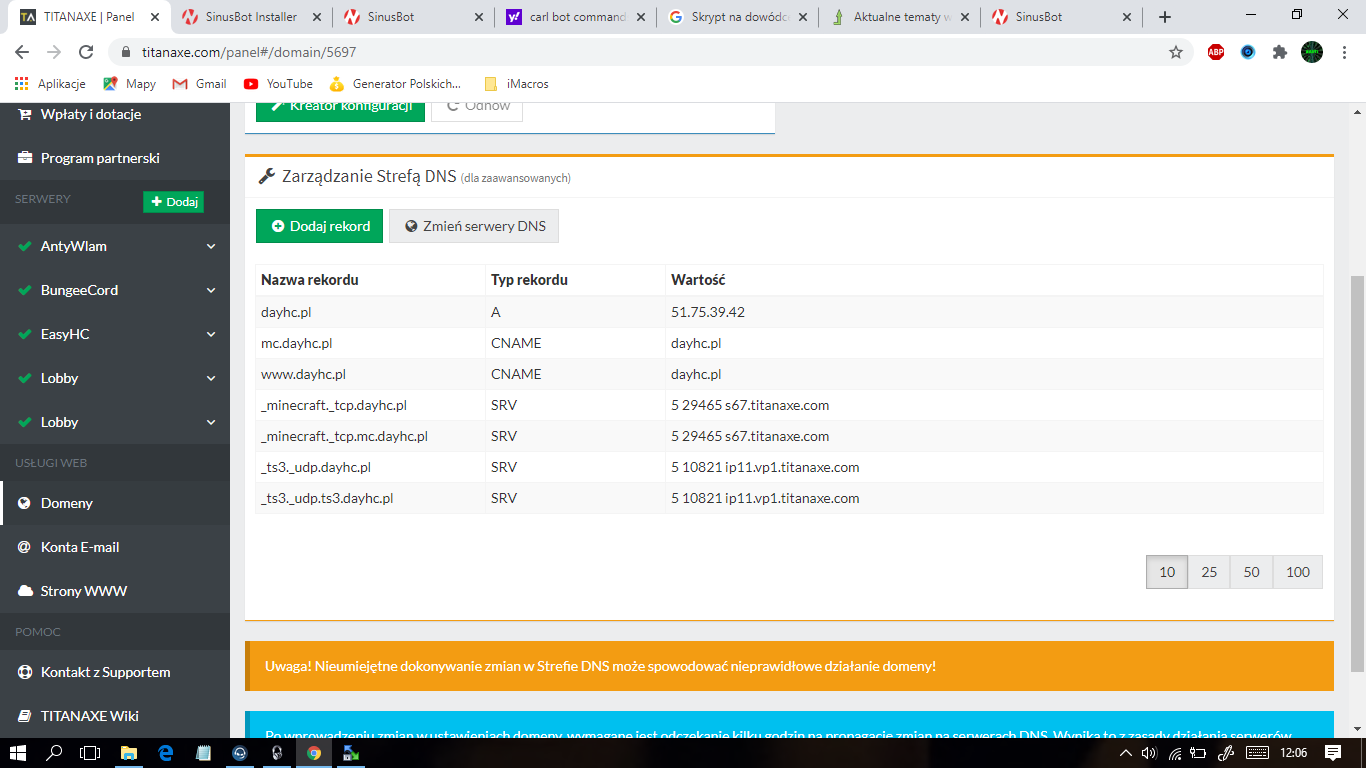Open the Gmail bookmark
Image resolution: width=1366 pixels, height=768 pixels.
pos(200,84)
